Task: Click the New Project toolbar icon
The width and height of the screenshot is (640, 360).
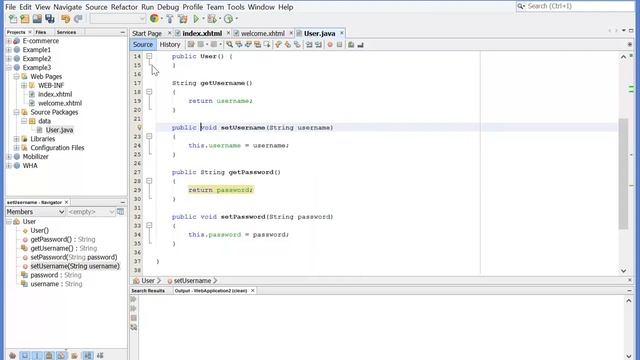Action: [x=25, y=19]
